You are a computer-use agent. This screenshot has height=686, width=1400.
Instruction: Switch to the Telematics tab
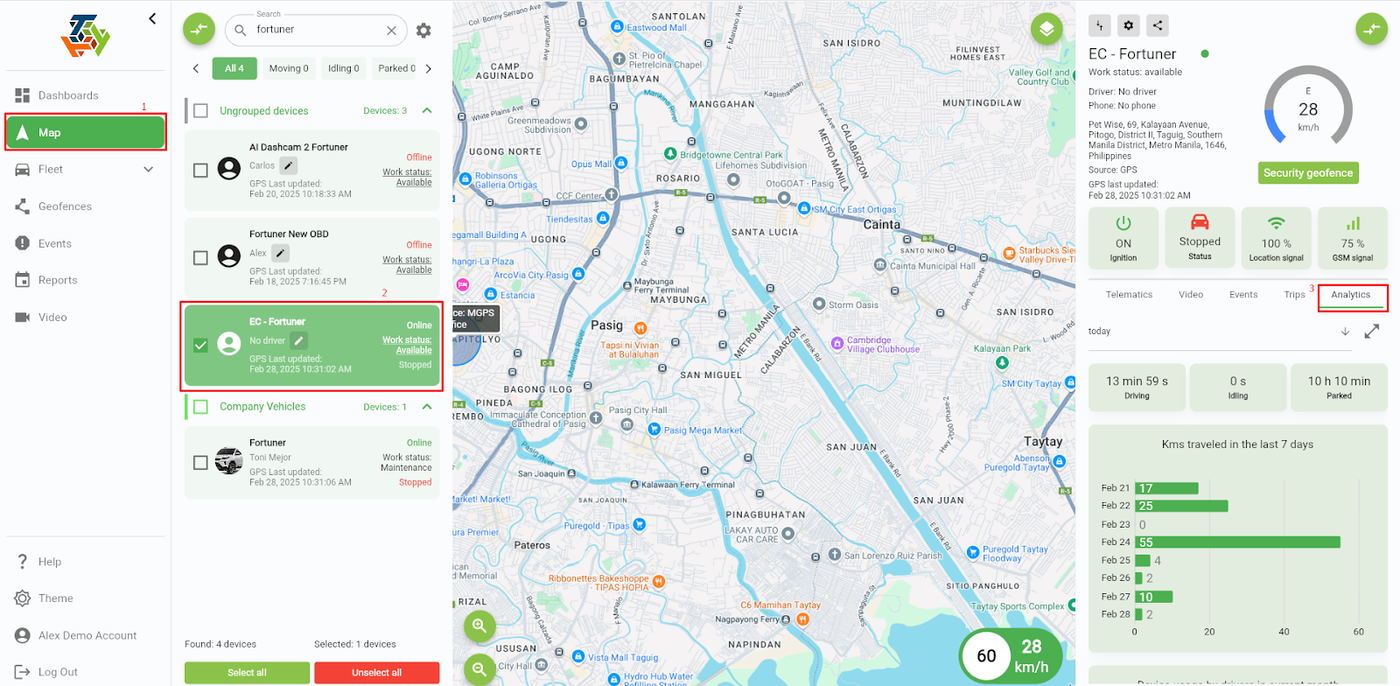[1129, 295]
